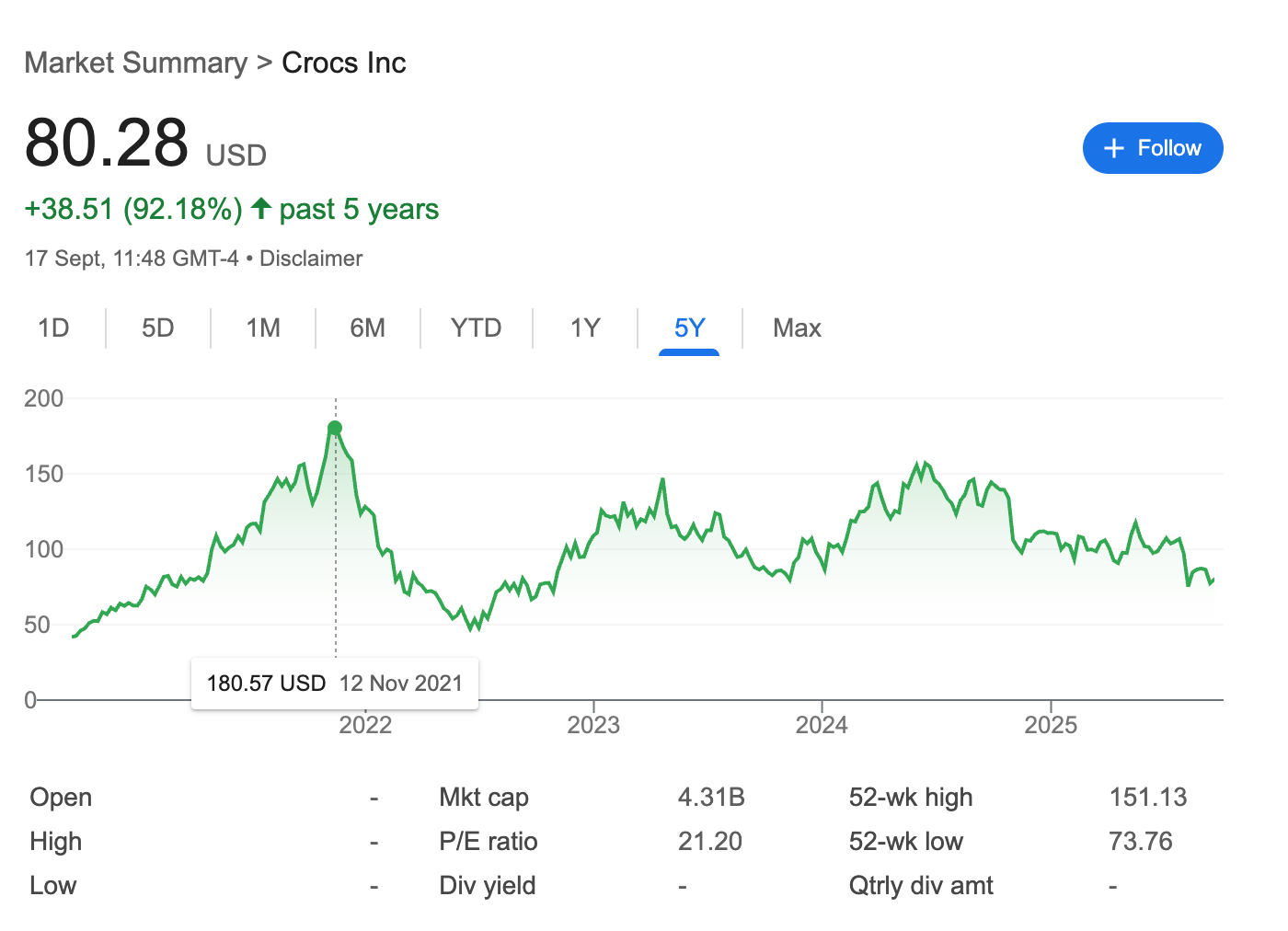Click the 2025 axis label
The image size is (1288, 931).
[1051, 725]
